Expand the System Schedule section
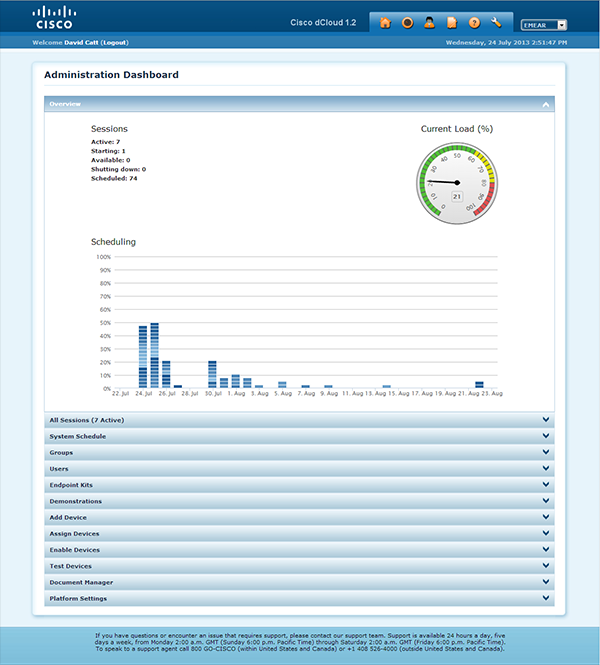The image size is (600, 665). point(299,436)
